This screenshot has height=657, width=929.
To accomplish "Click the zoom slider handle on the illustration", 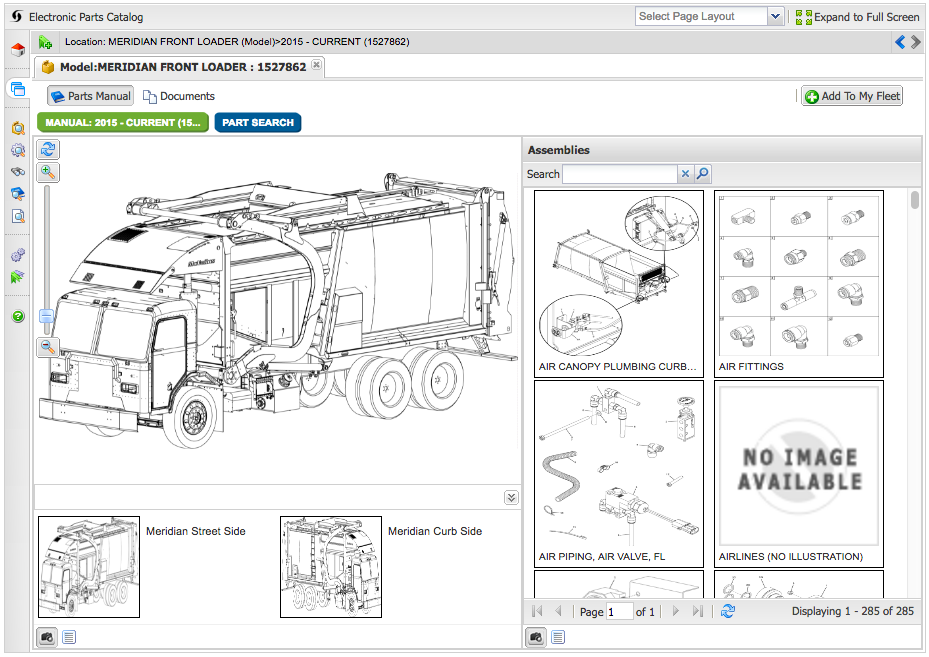I will [x=47, y=316].
